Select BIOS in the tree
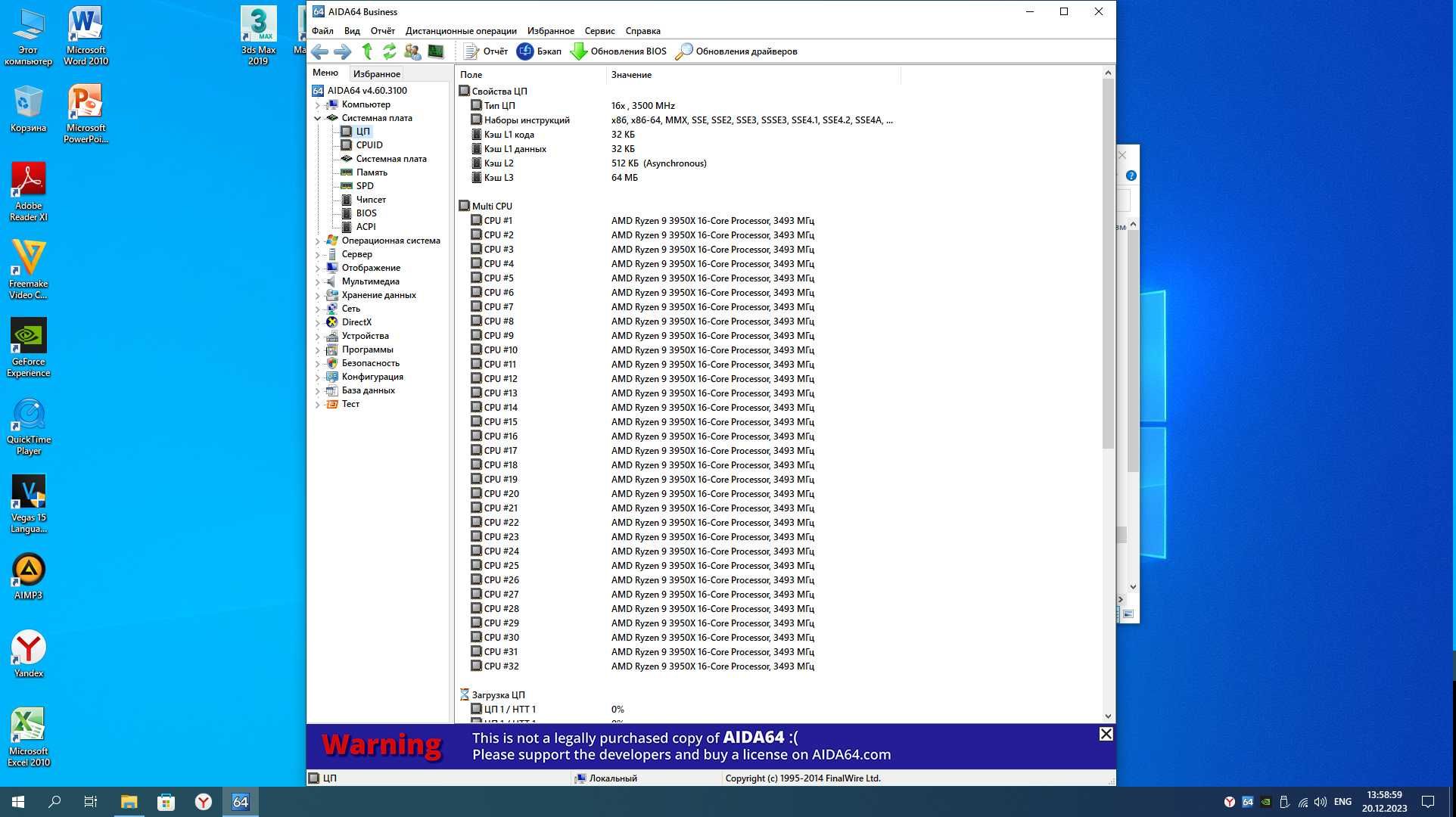The height and width of the screenshot is (817, 1456). [x=366, y=213]
